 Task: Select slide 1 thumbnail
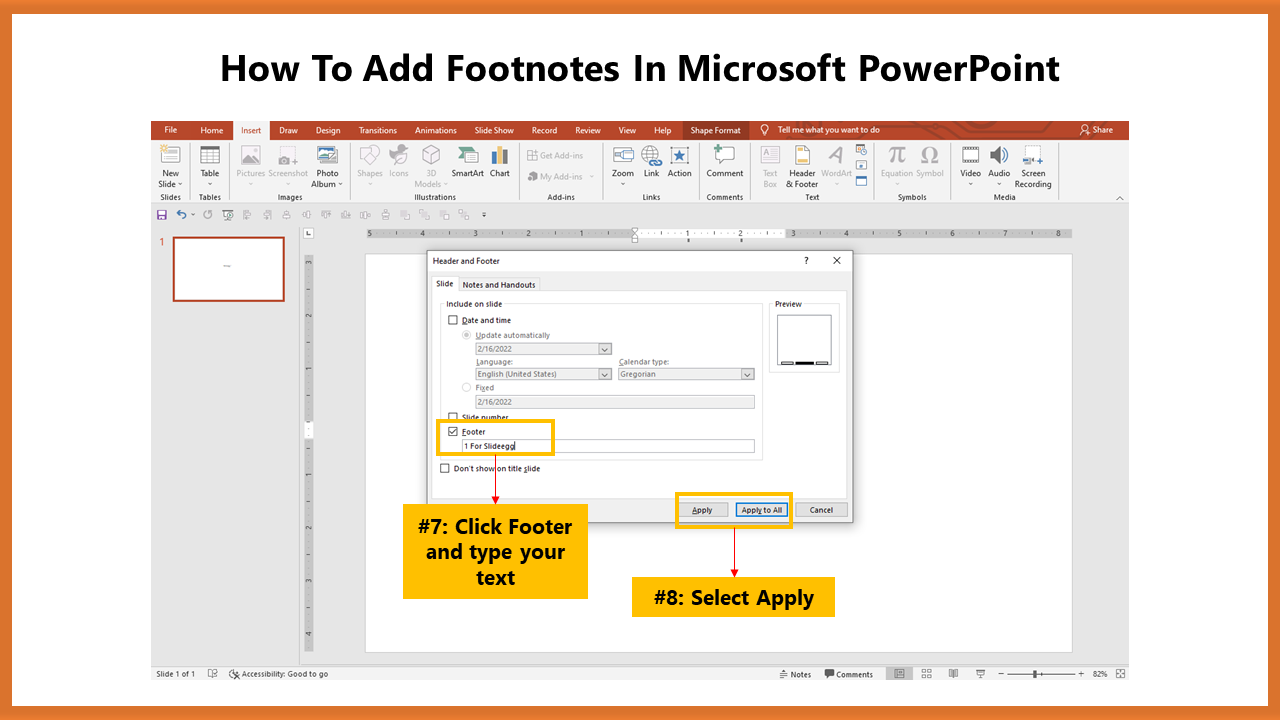228,268
